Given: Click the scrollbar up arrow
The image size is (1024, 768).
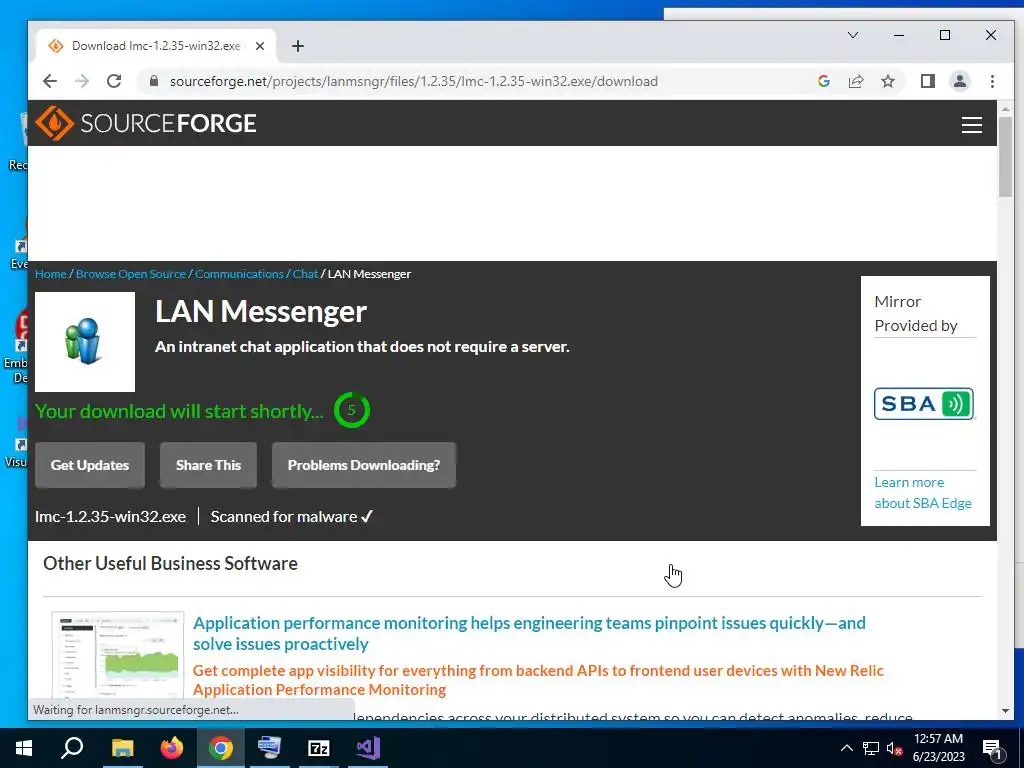Looking at the screenshot, I should 1005,108.
